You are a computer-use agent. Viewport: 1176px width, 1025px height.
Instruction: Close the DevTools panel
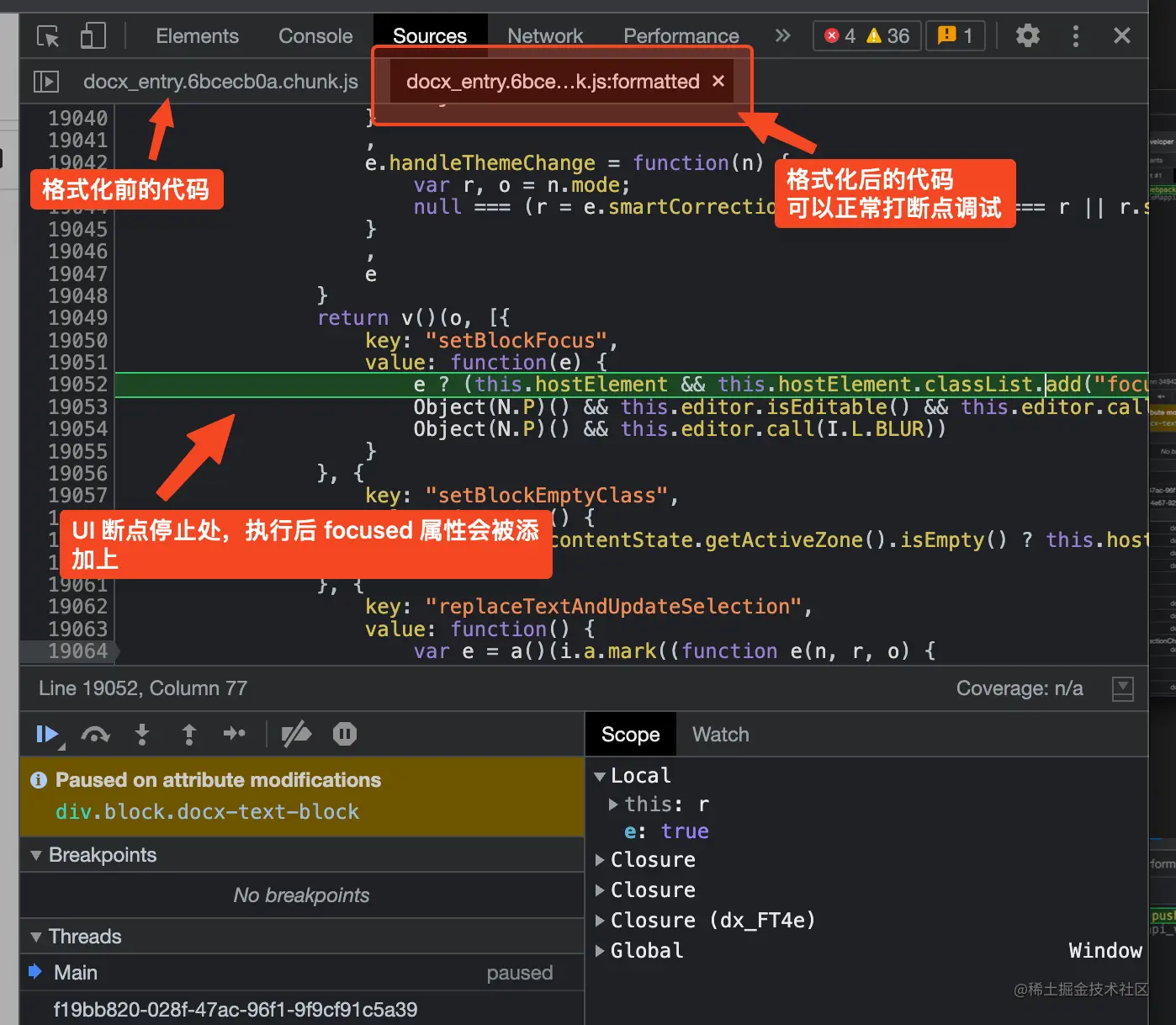tap(1122, 35)
